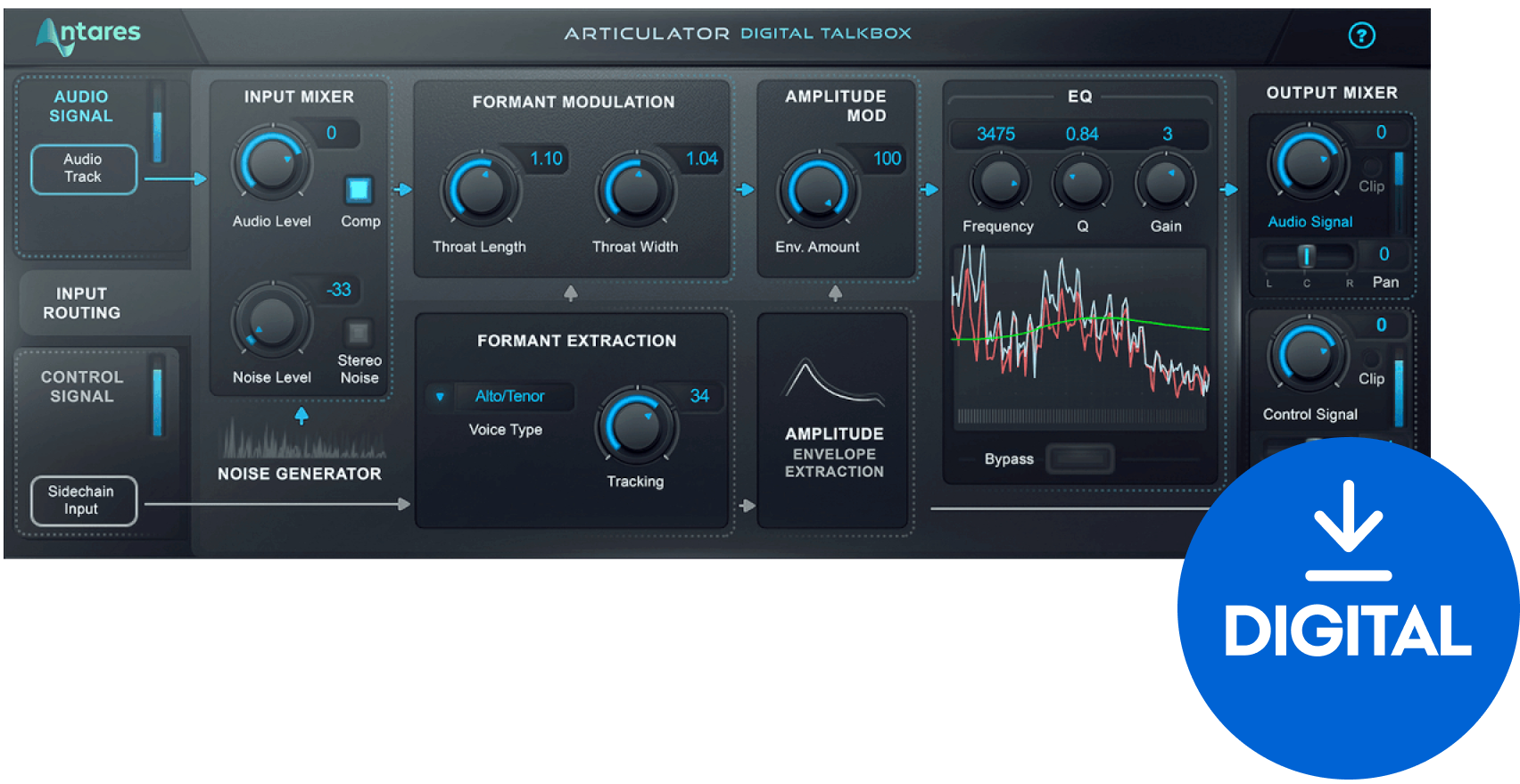Click the Throat Length value 1.10
The width and height of the screenshot is (1520, 784).
click(546, 159)
